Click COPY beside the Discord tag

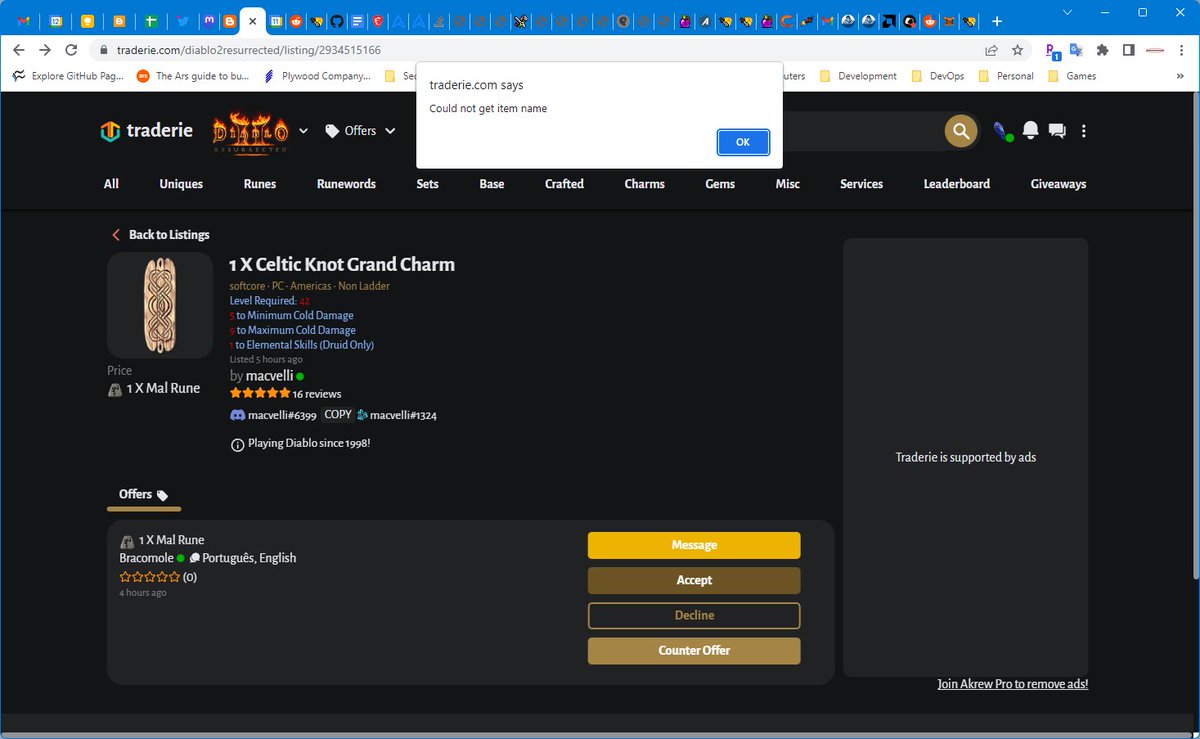[x=338, y=415]
